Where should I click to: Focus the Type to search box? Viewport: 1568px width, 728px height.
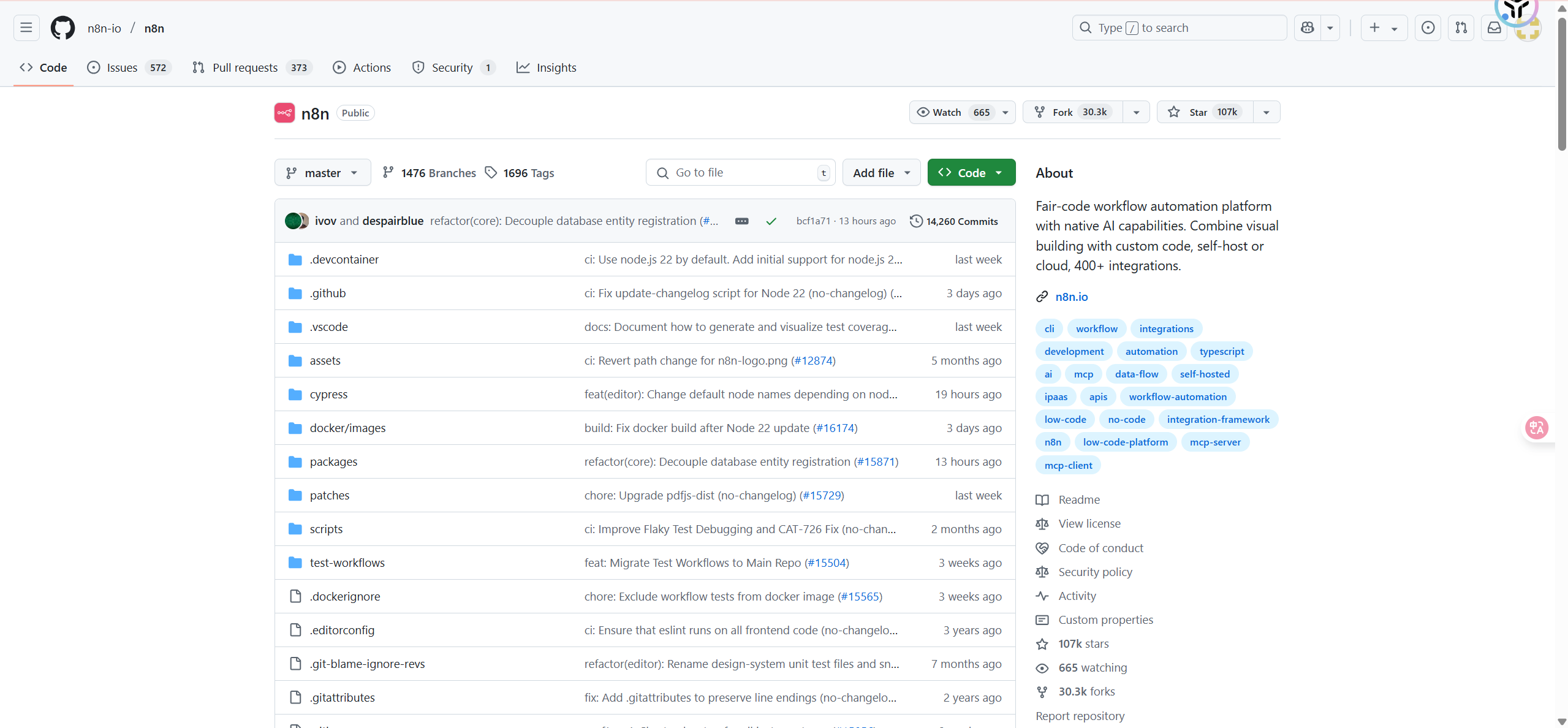click(x=1180, y=28)
